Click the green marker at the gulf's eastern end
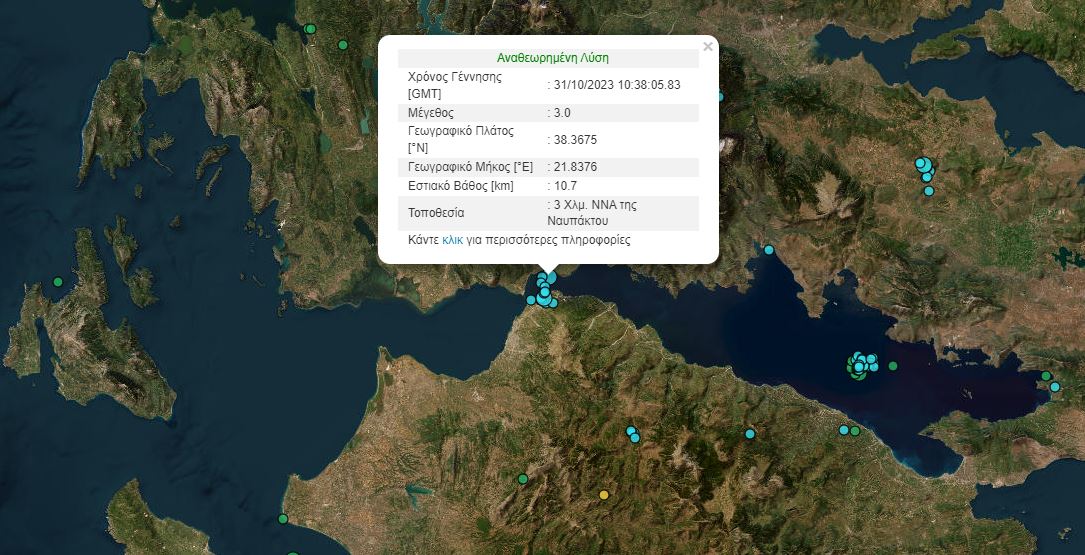The image size is (1085, 555). click(x=1046, y=376)
